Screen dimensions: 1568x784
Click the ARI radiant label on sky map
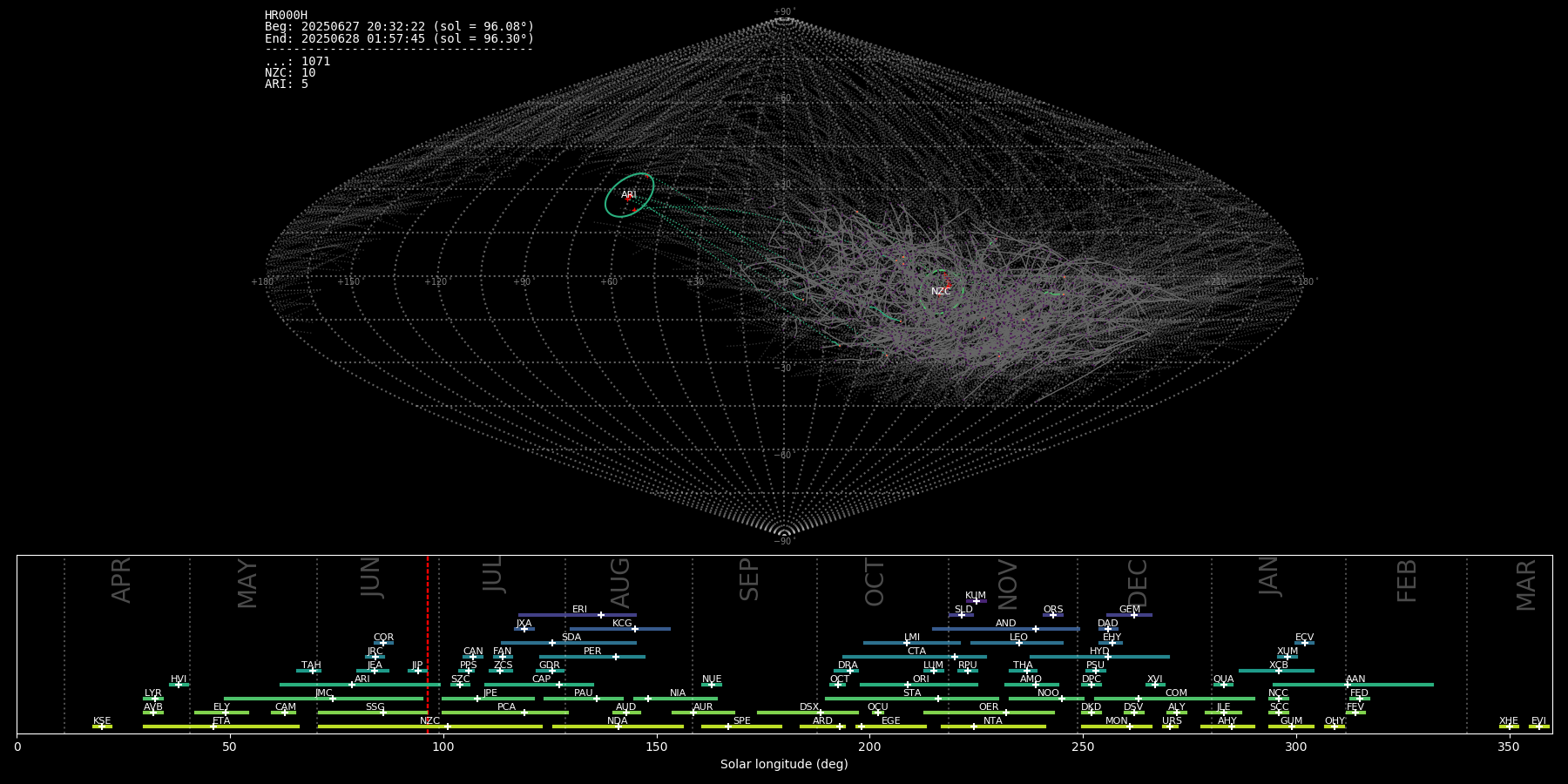629,195
